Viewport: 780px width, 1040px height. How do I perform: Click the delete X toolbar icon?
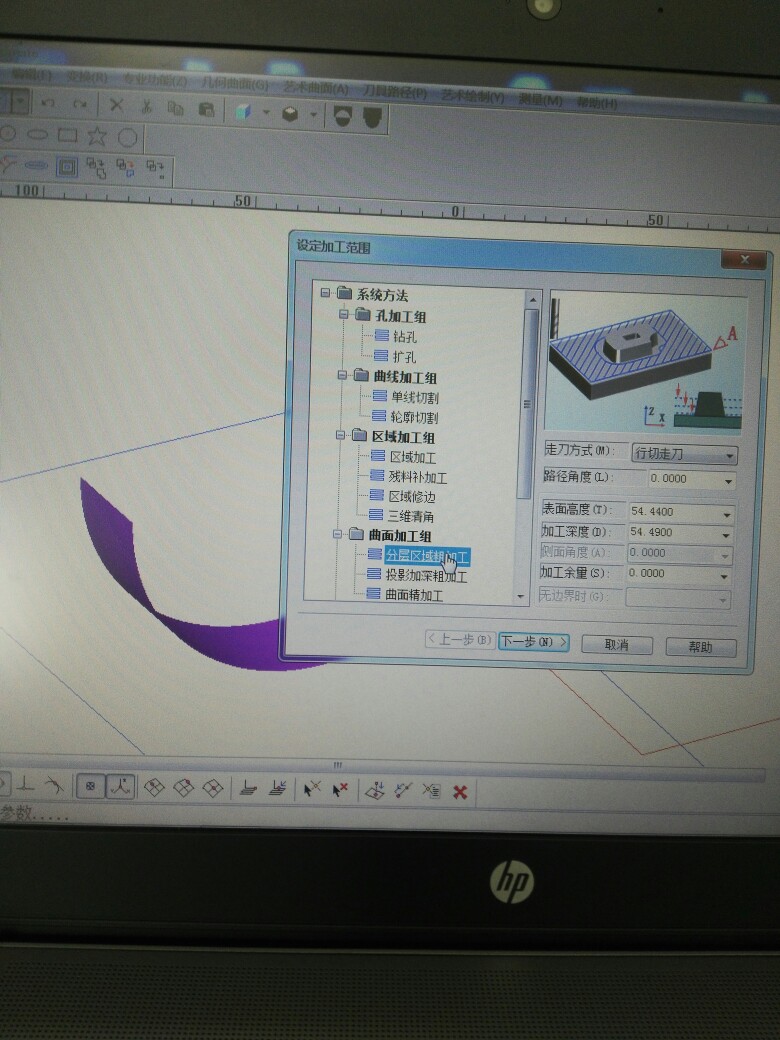pyautogui.click(x=117, y=105)
